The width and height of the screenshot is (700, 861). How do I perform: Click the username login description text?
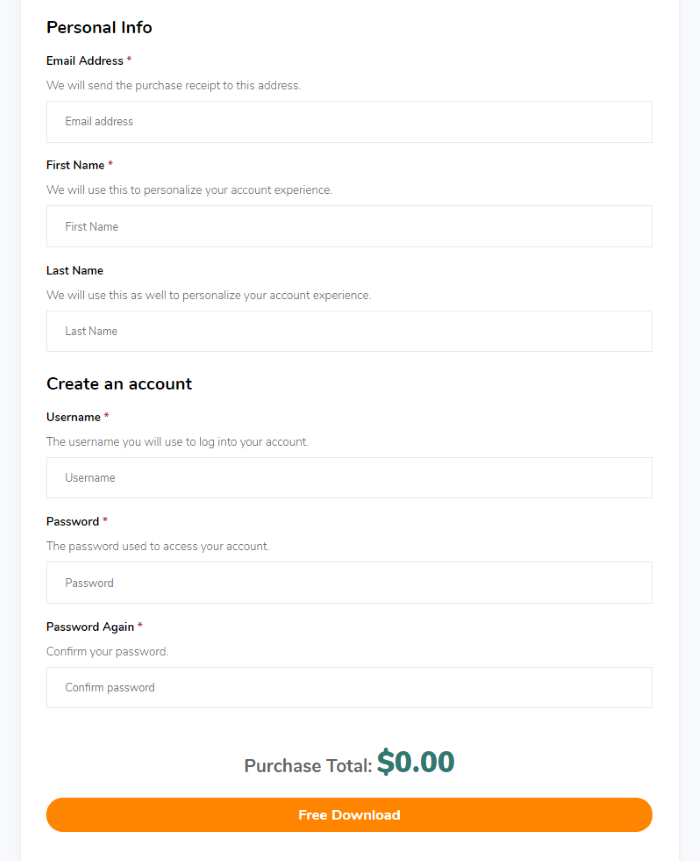[177, 442]
